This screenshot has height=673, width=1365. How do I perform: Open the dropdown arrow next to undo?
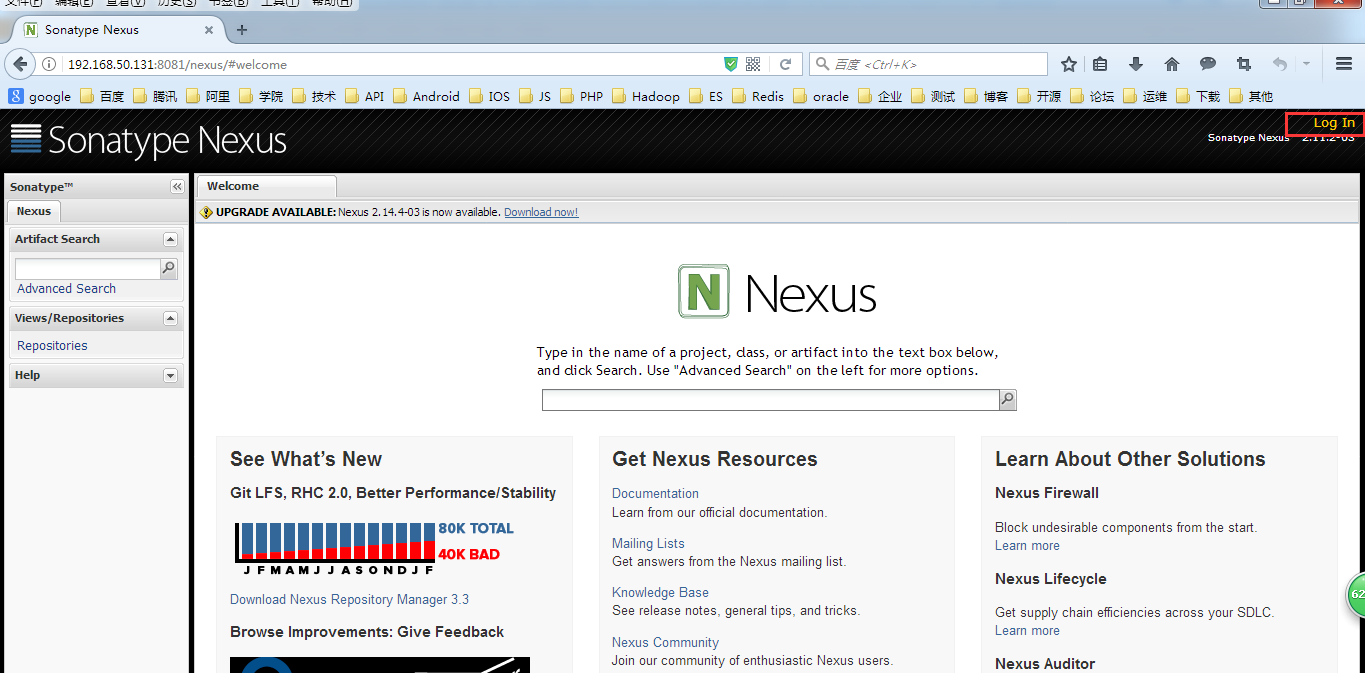point(1306,64)
